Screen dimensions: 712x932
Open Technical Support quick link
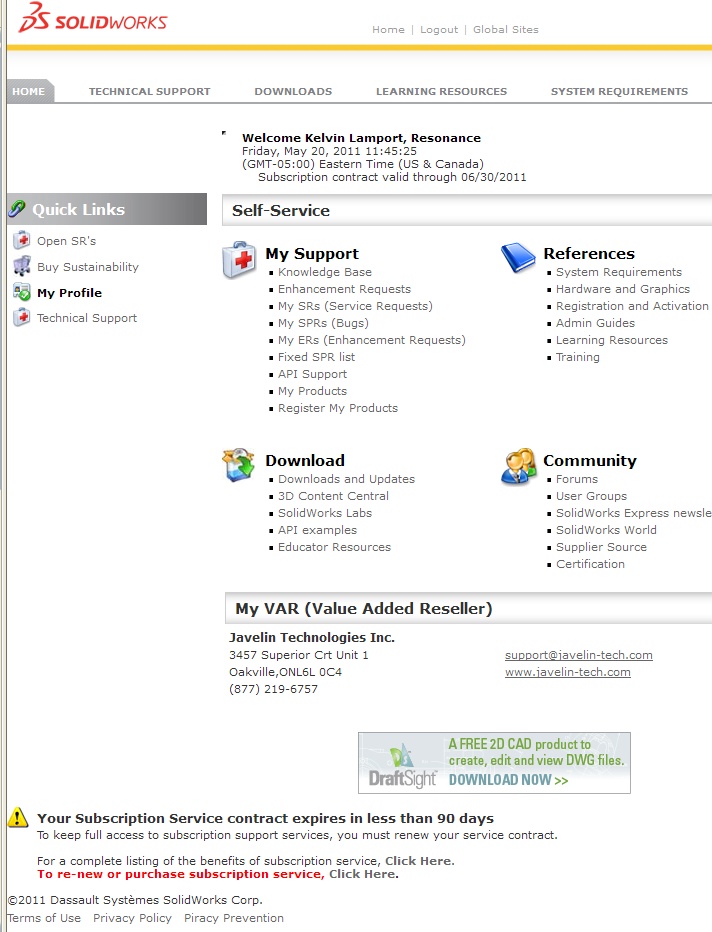coord(87,318)
